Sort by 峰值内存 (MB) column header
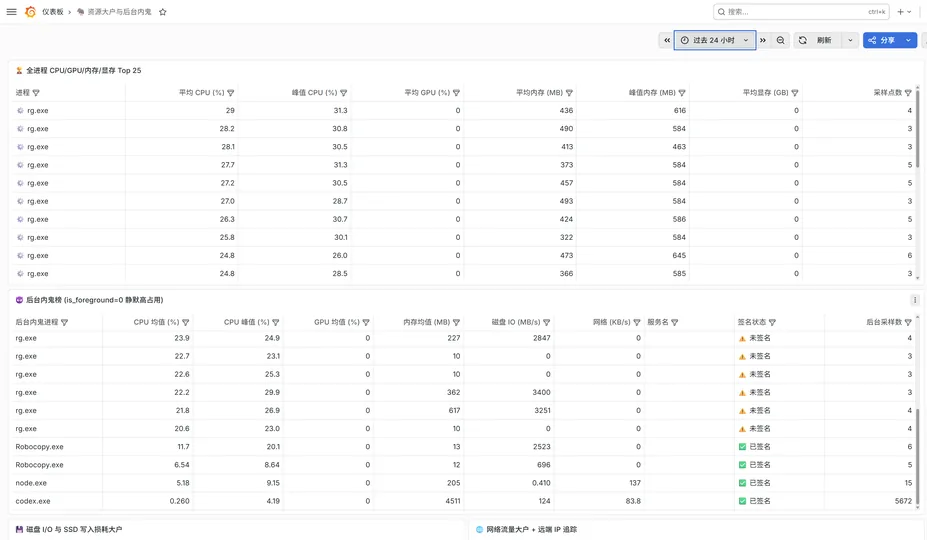Screen dimensions: 927x540 pos(652,93)
